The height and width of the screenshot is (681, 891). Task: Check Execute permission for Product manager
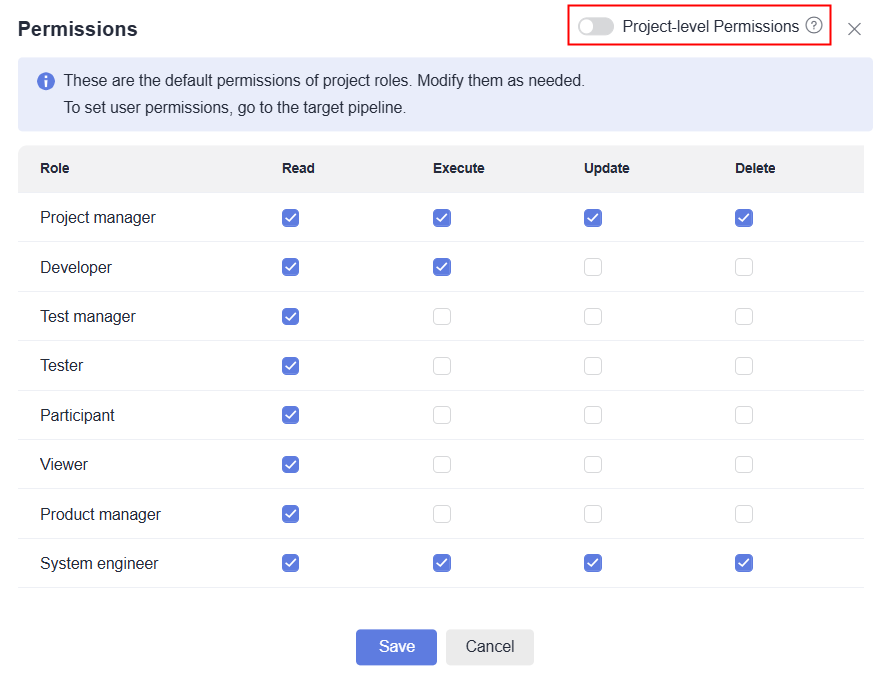tap(442, 514)
